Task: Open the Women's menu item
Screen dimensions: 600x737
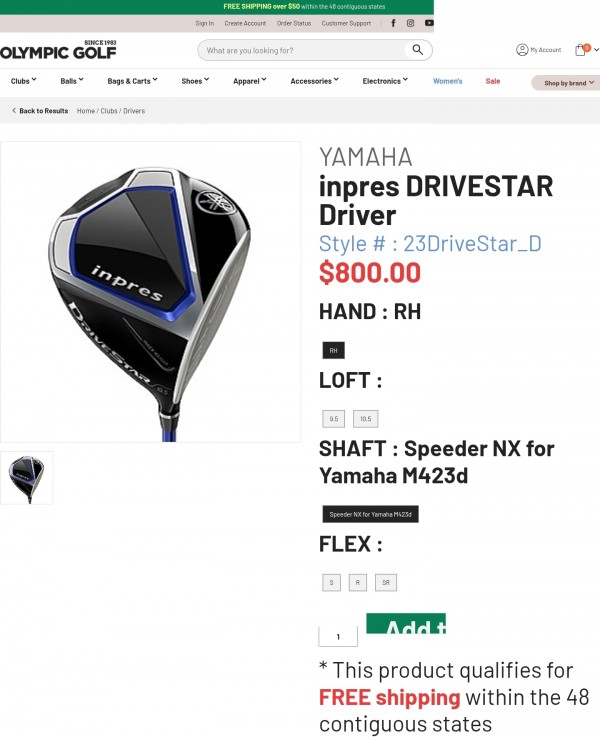Action: [447, 81]
